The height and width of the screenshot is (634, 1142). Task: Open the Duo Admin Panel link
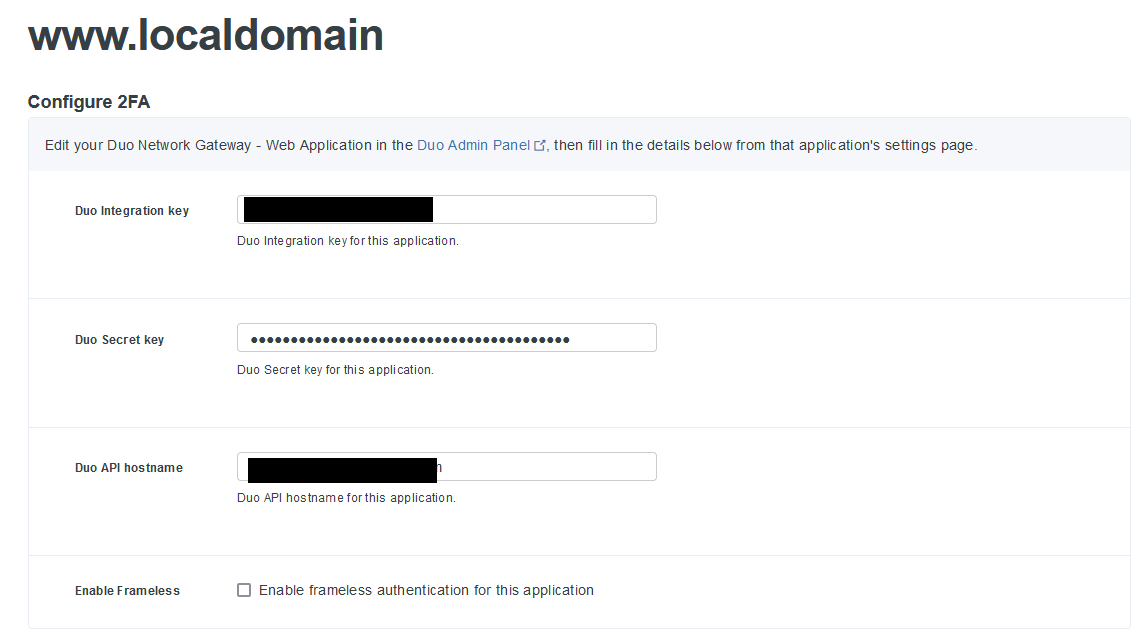(x=473, y=144)
